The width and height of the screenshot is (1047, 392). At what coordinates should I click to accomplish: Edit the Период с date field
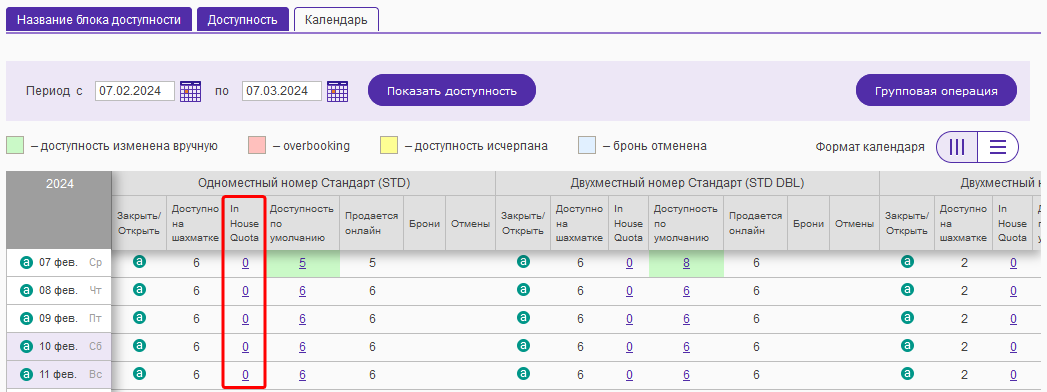pos(135,91)
